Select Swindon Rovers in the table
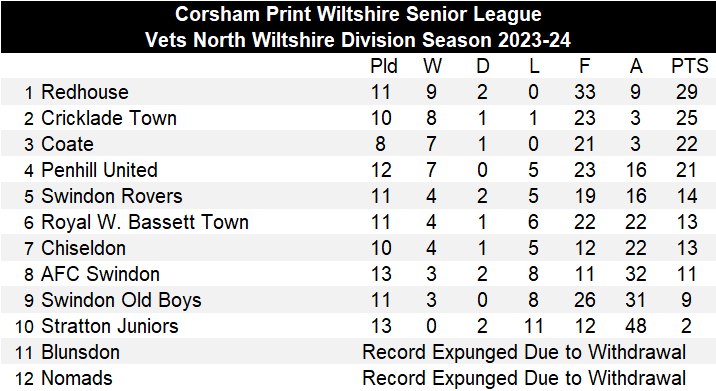 (111, 196)
